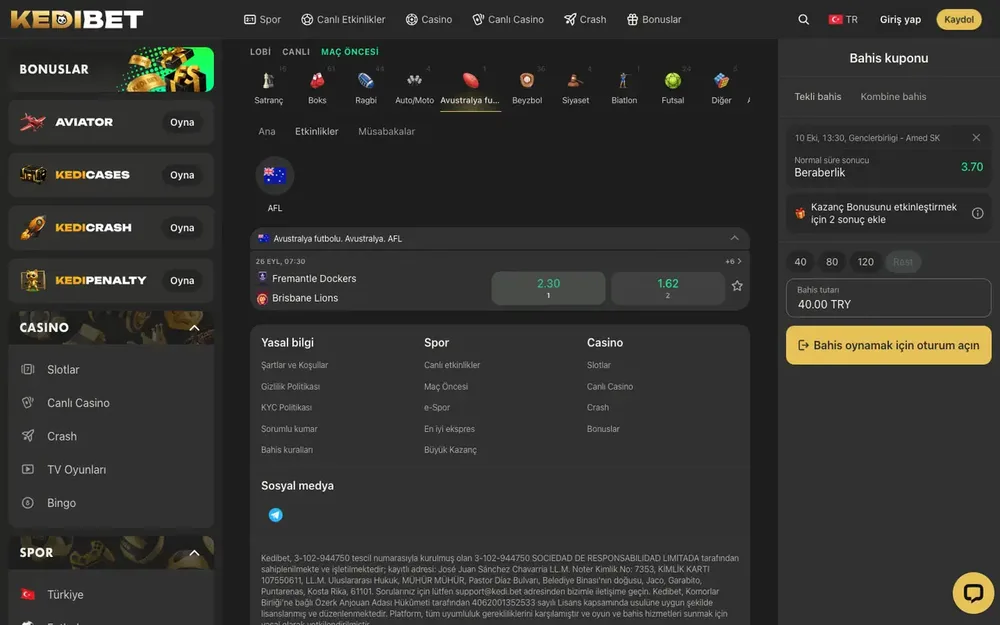
Task: Switch to Kombine bahis tab
Action: click(x=893, y=96)
